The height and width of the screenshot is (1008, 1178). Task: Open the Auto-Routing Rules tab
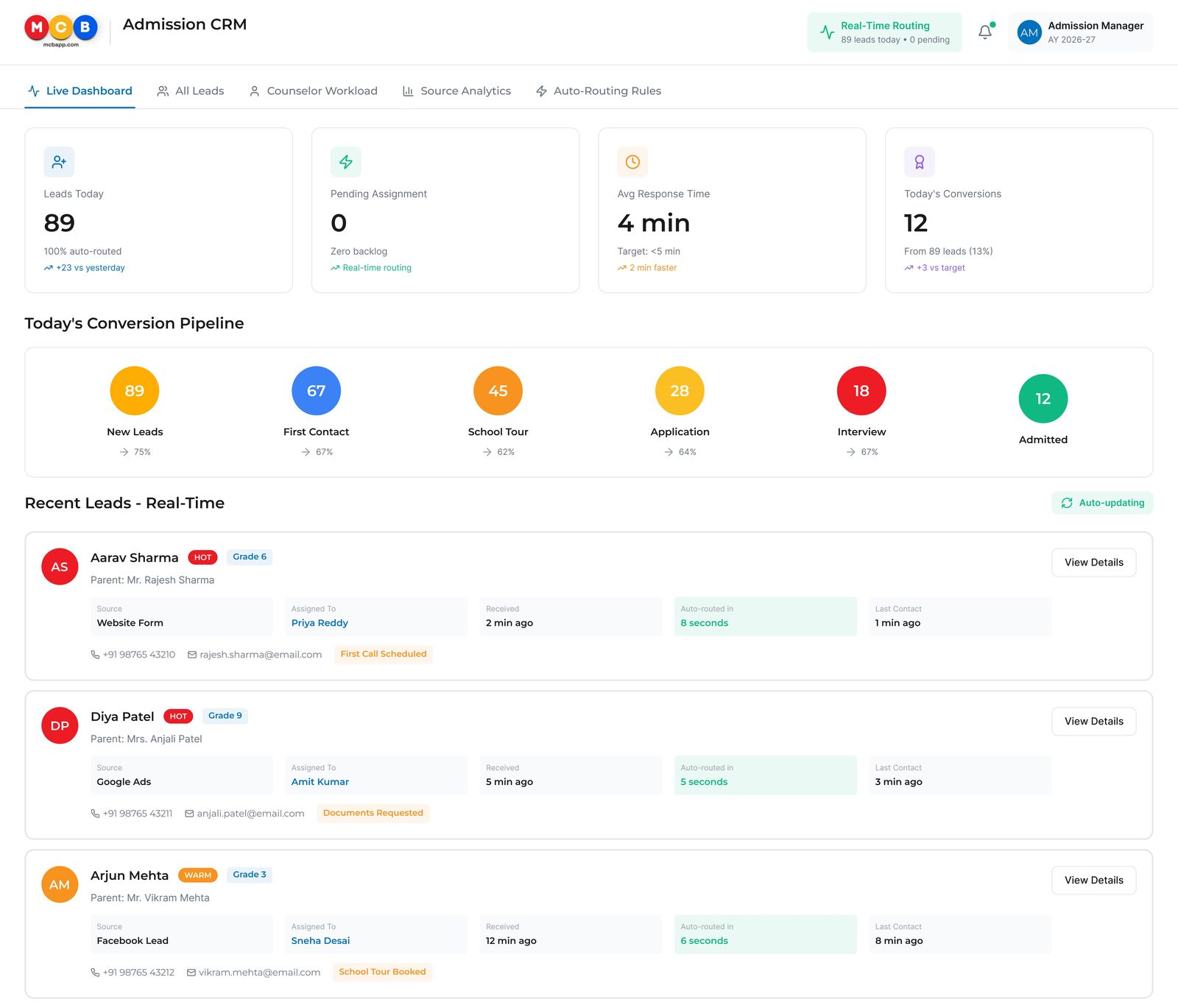click(599, 91)
